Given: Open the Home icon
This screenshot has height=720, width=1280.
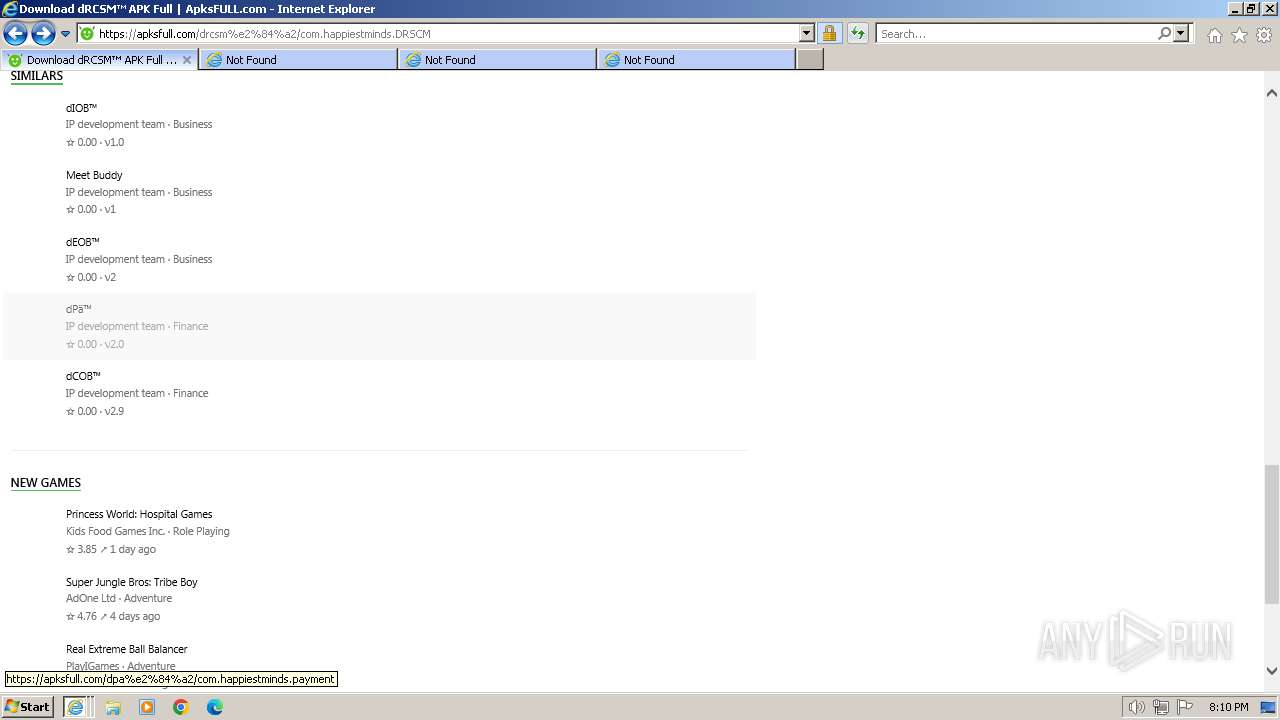Looking at the screenshot, I should click(1214, 35).
